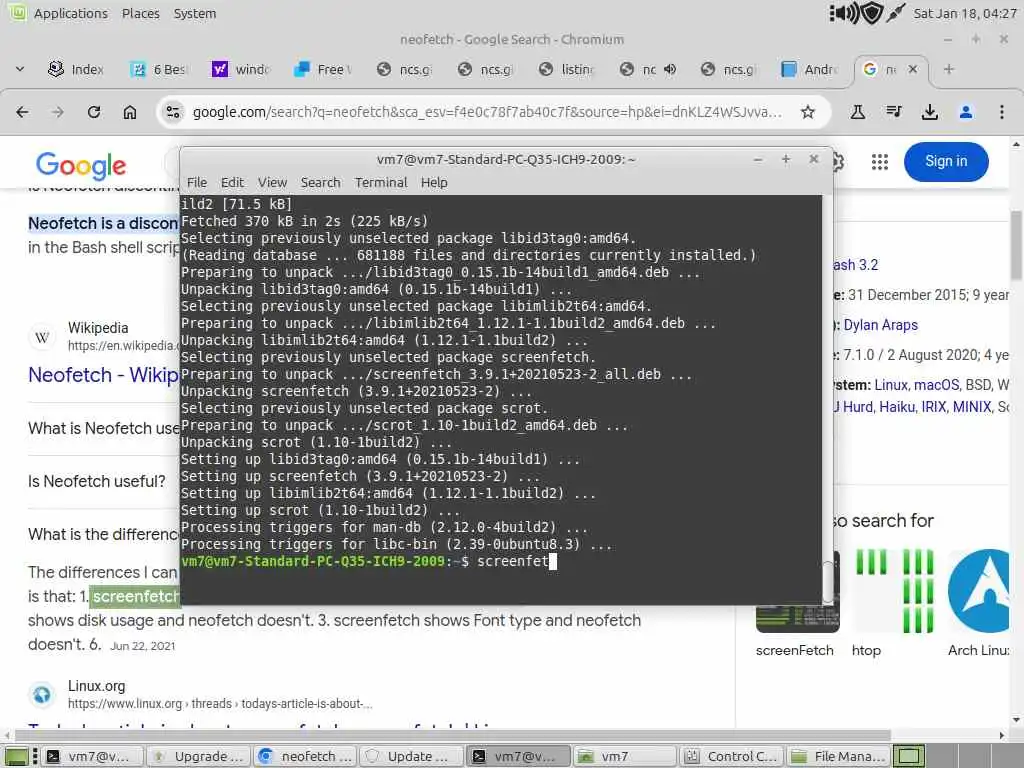The image size is (1024, 768).
Task: Expand 'What is Neofetch used for' question
Action: pos(103,428)
